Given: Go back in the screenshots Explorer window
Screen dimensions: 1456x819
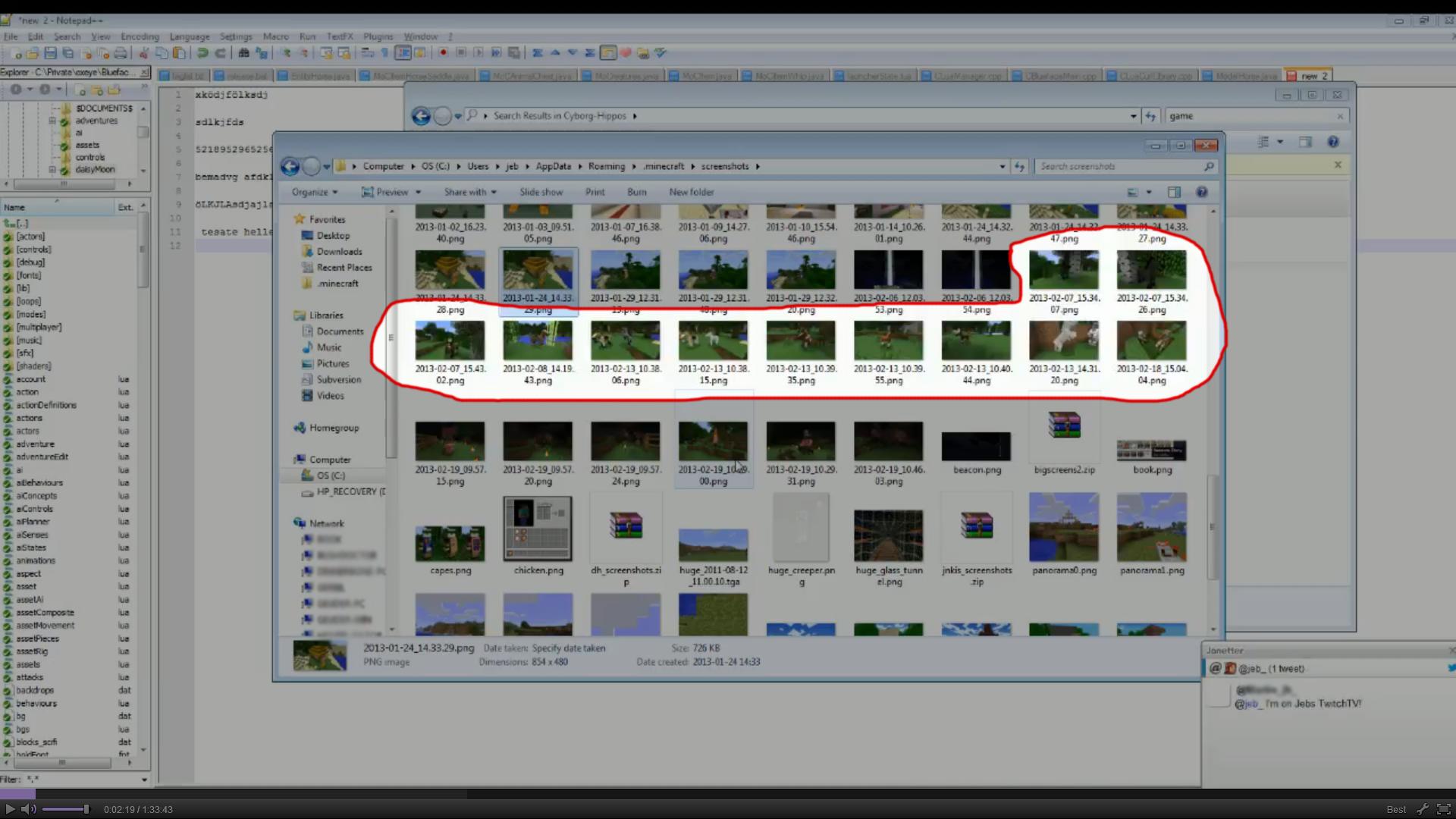Looking at the screenshot, I should click(290, 166).
